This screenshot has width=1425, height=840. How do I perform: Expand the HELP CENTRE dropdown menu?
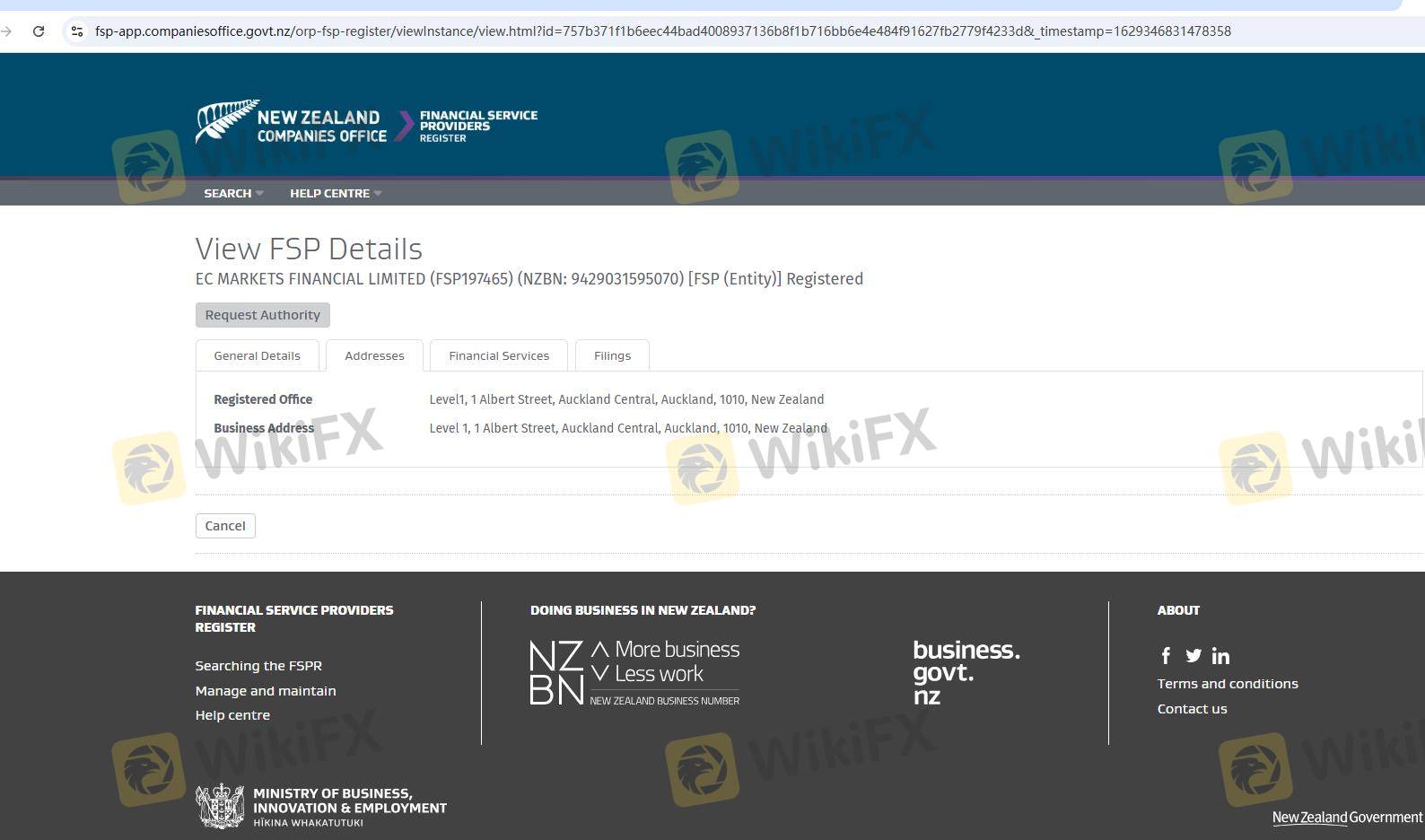(x=335, y=193)
